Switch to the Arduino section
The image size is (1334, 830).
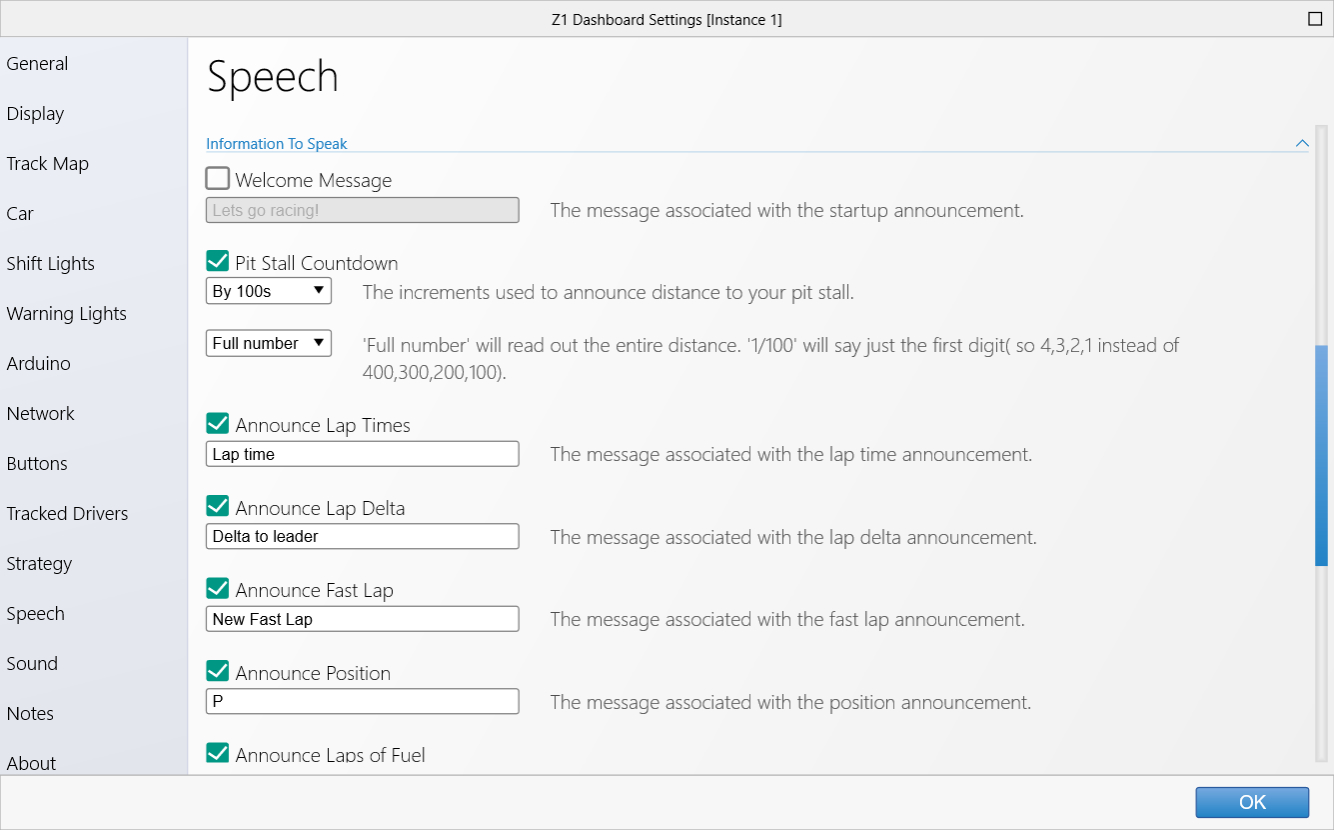tap(38, 364)
